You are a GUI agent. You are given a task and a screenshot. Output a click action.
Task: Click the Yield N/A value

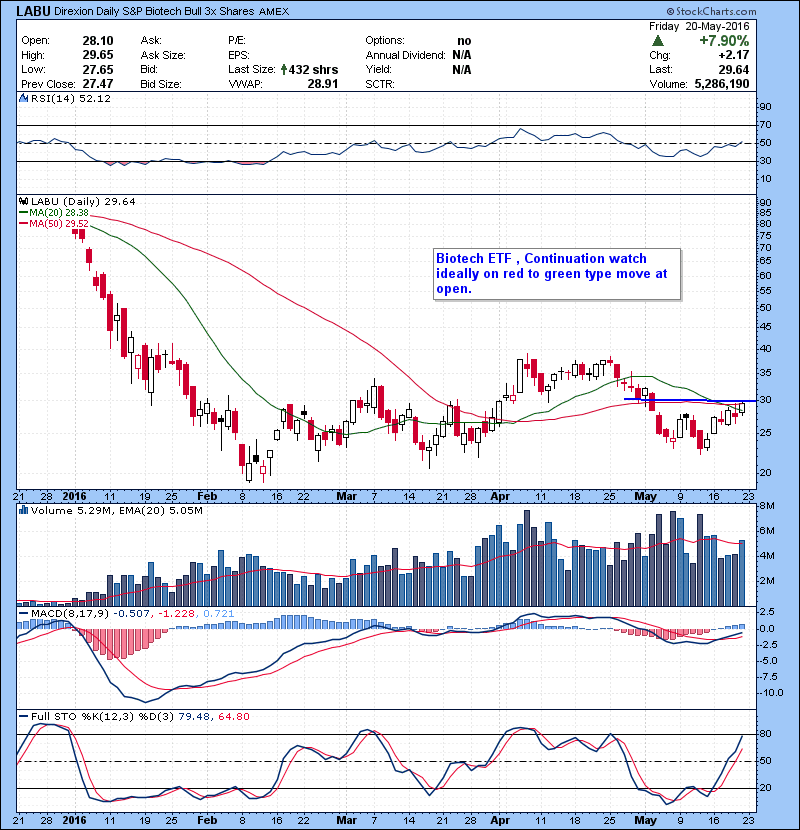click(x=462, y=69)
